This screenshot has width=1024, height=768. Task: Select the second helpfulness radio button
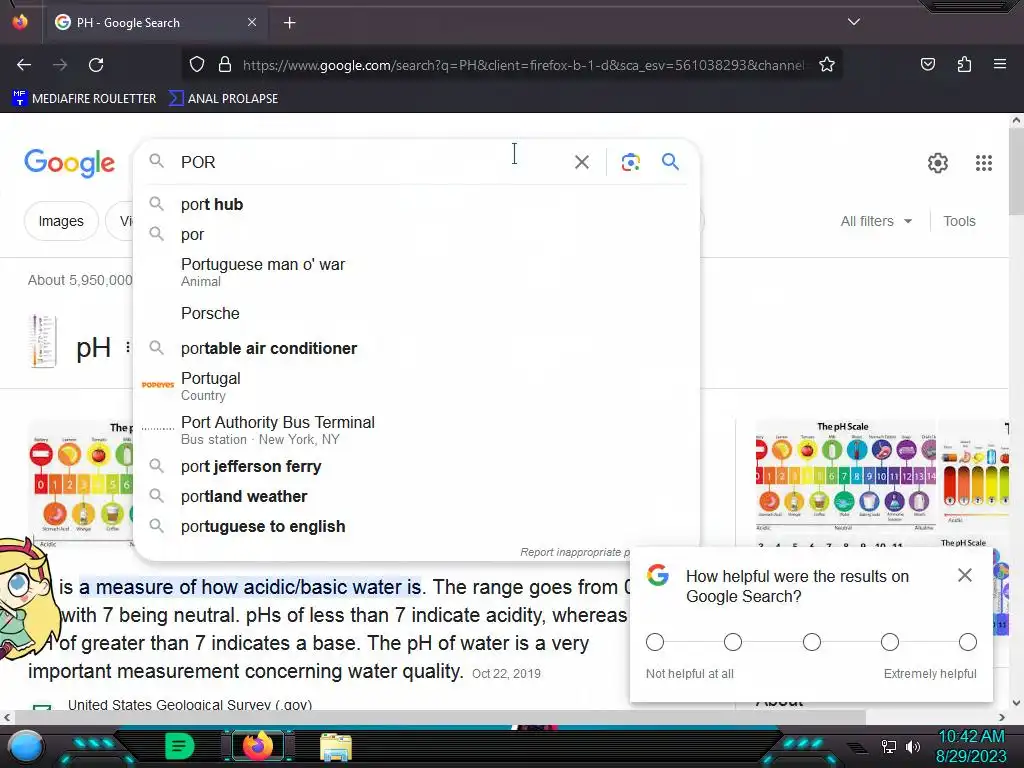[x=733, y=642]
